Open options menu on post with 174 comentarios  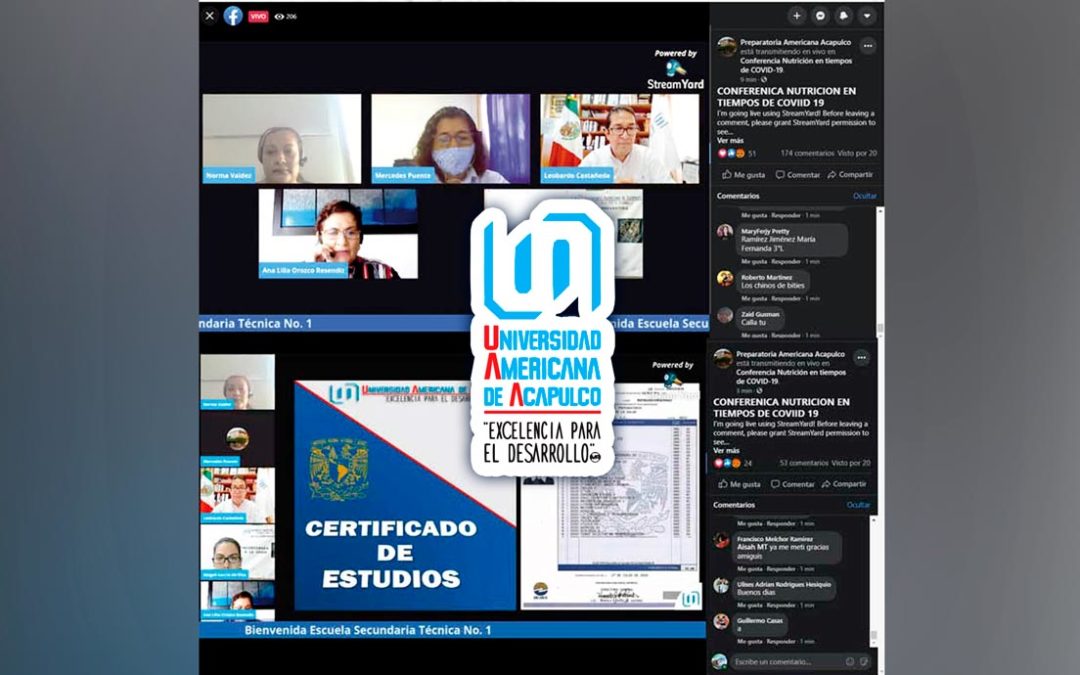click(867, 45)
